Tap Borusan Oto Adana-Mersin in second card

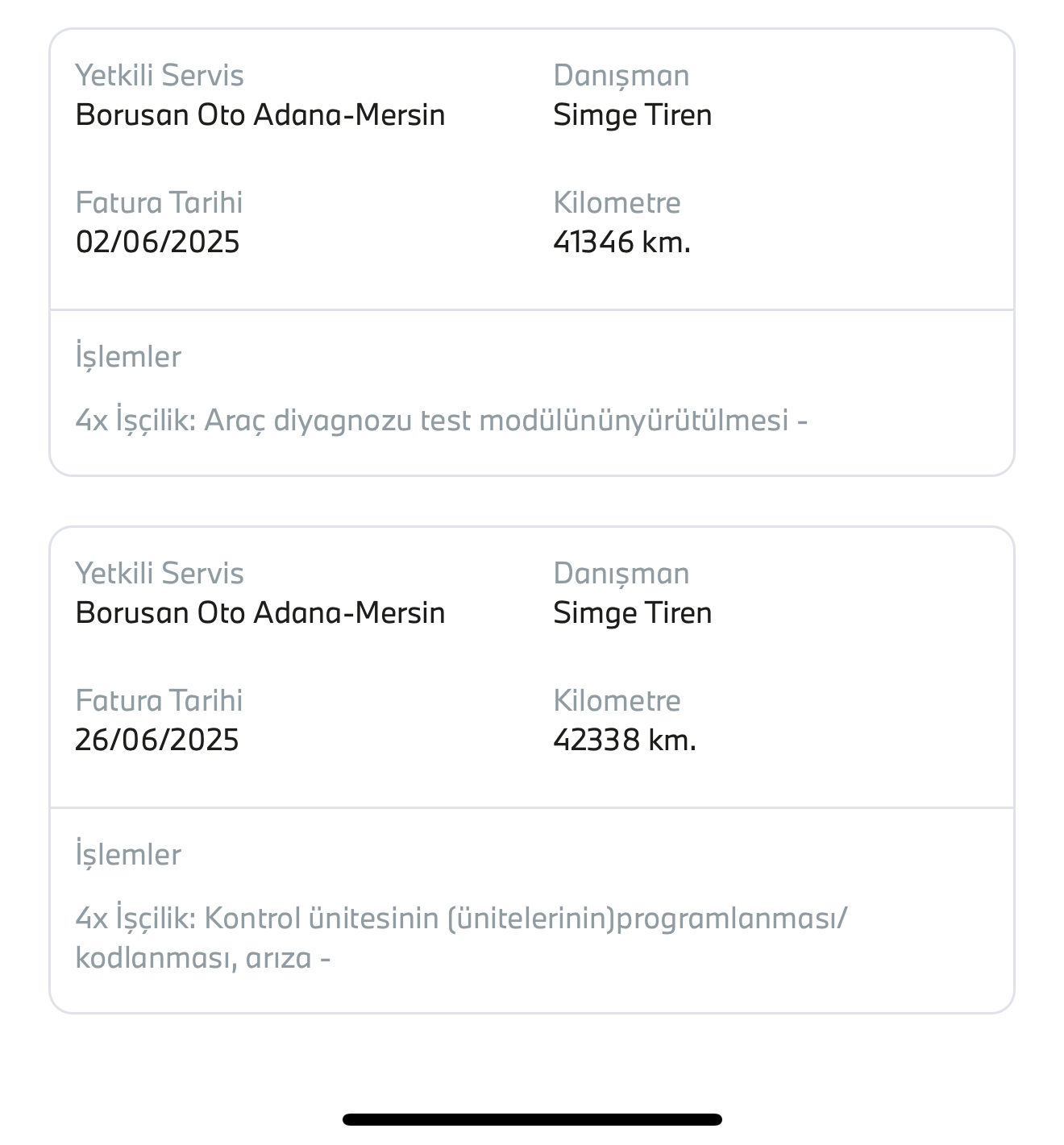point(260,613)
